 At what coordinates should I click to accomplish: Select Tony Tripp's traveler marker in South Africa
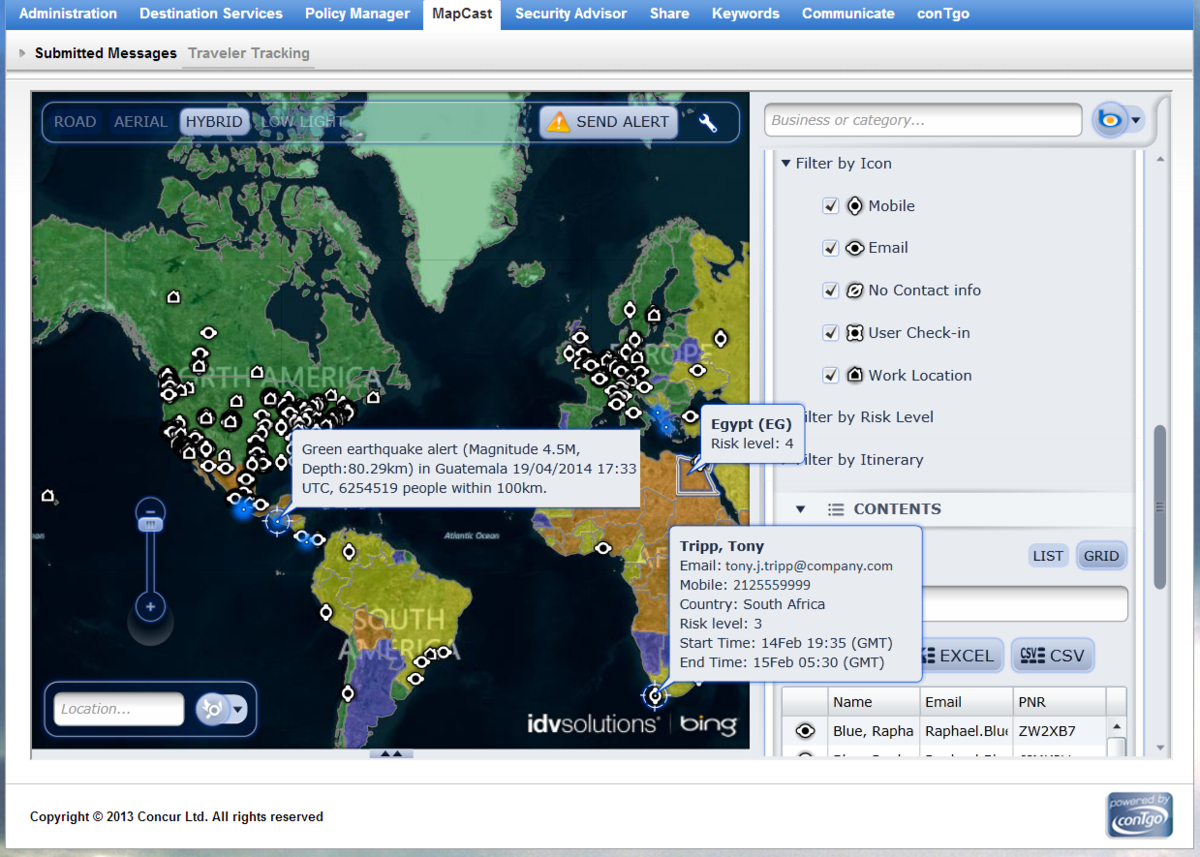point(655,695)
